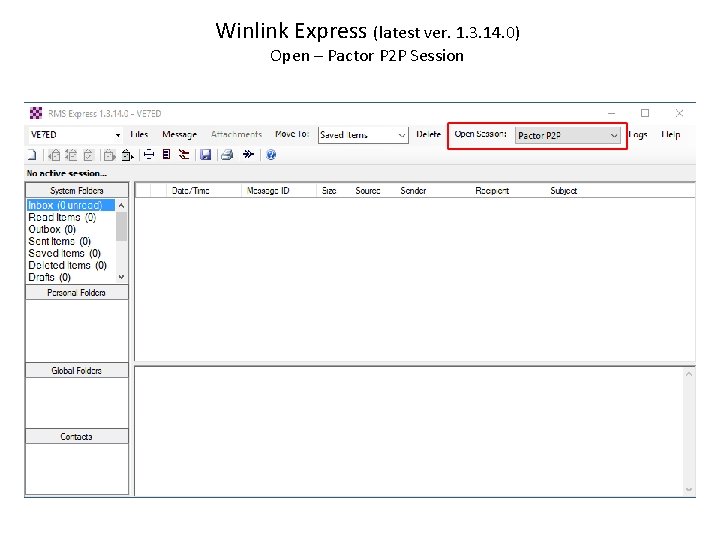Click the red and black arrows toolbar icon
Screen dimensions: 720x540
(184, 155)
